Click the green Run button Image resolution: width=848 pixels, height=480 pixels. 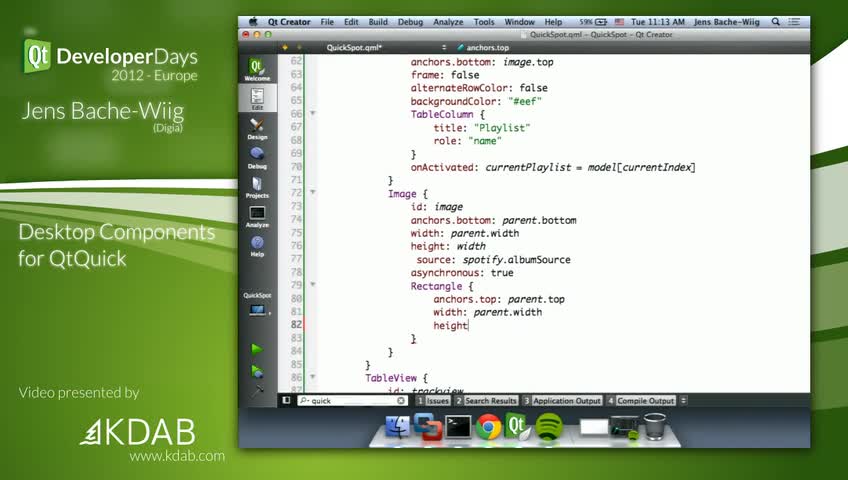pos(257,349)
